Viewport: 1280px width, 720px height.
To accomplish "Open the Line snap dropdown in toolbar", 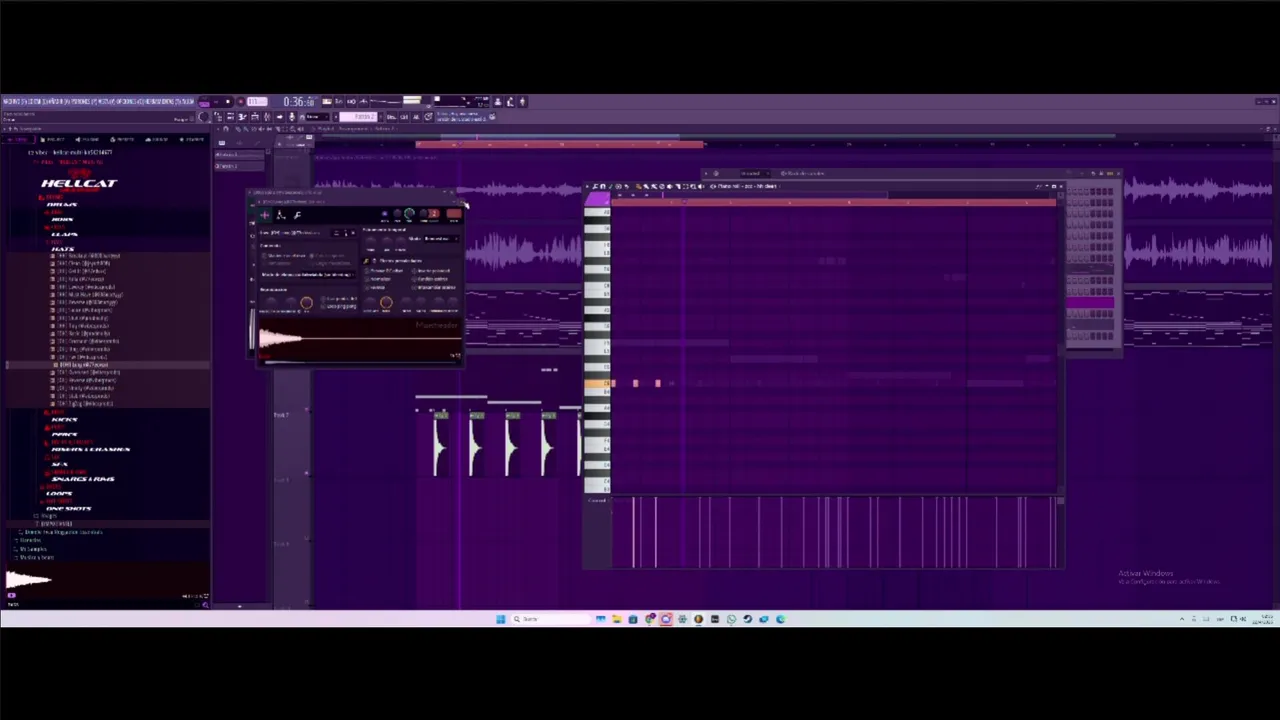I will pyautogui.click(x=317, y=117).
